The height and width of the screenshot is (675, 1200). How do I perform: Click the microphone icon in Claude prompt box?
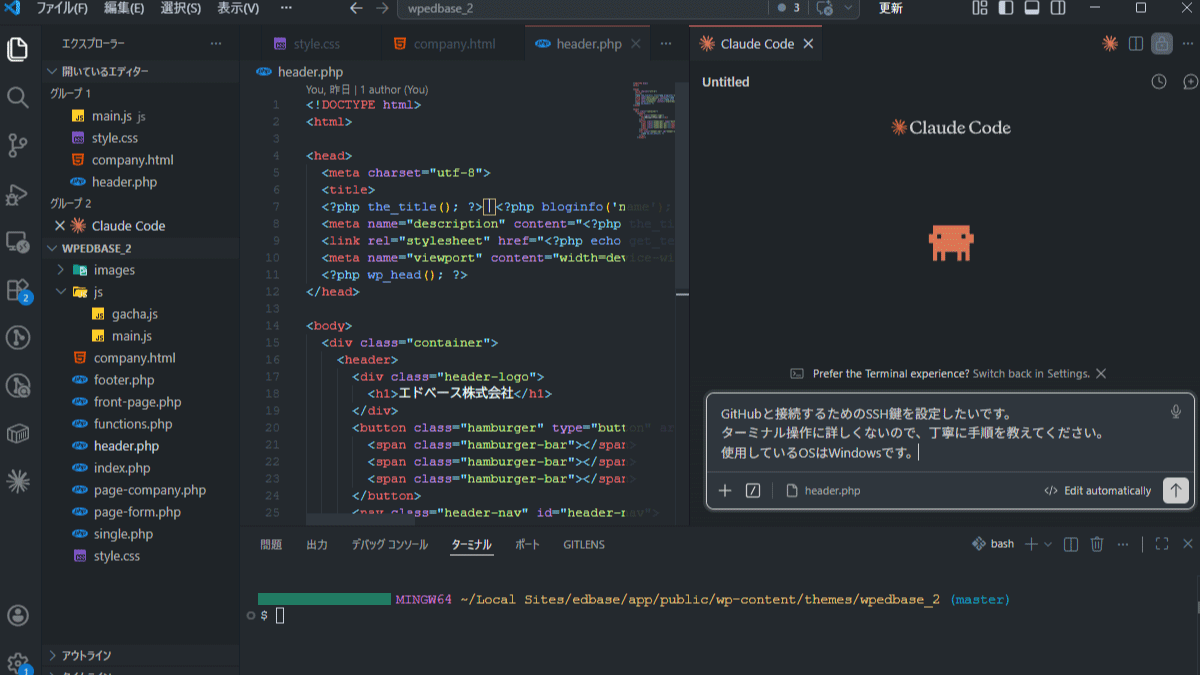(1176, 412)
